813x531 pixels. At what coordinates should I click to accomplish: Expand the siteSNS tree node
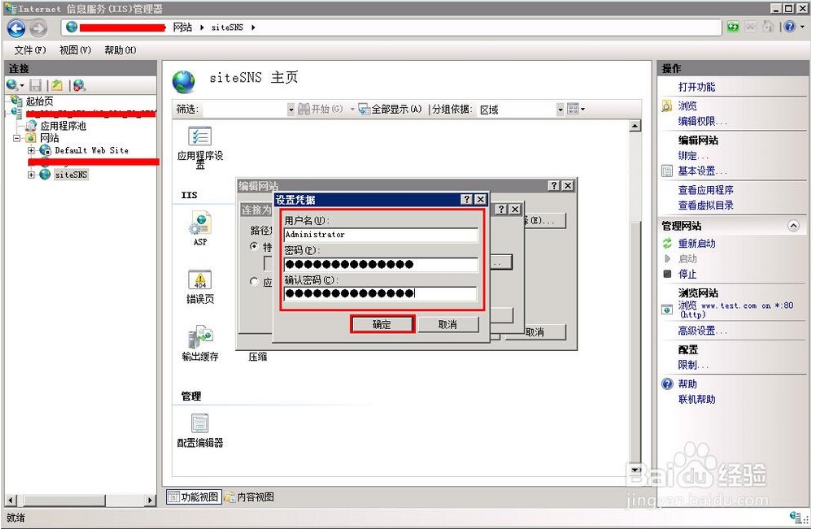tap(32, 175)
